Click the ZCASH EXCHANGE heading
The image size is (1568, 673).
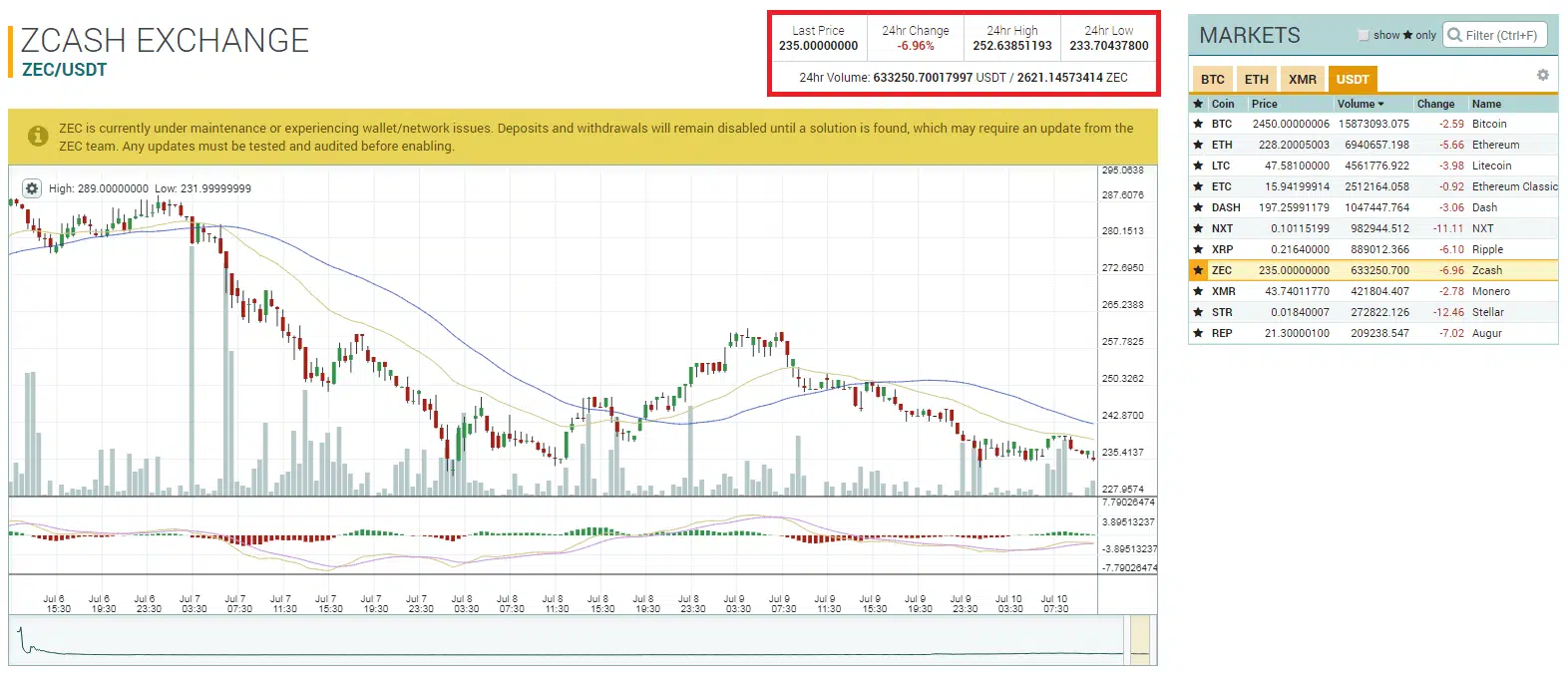[x=165, y=40]
